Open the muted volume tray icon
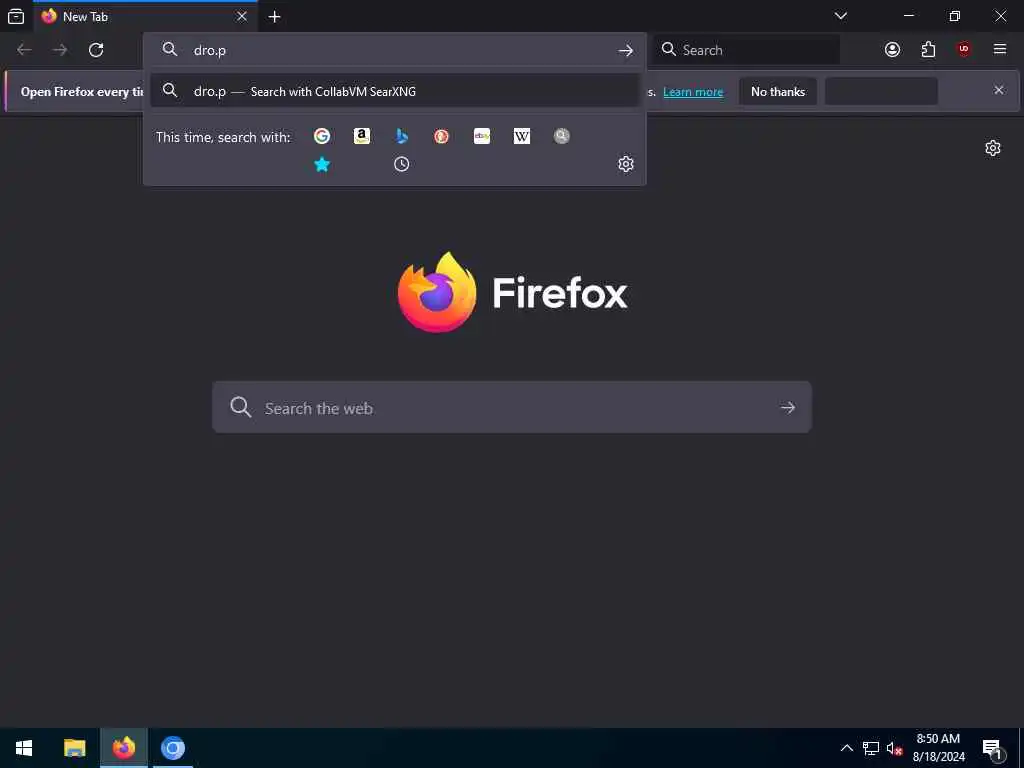 click(x=894, y=748)
